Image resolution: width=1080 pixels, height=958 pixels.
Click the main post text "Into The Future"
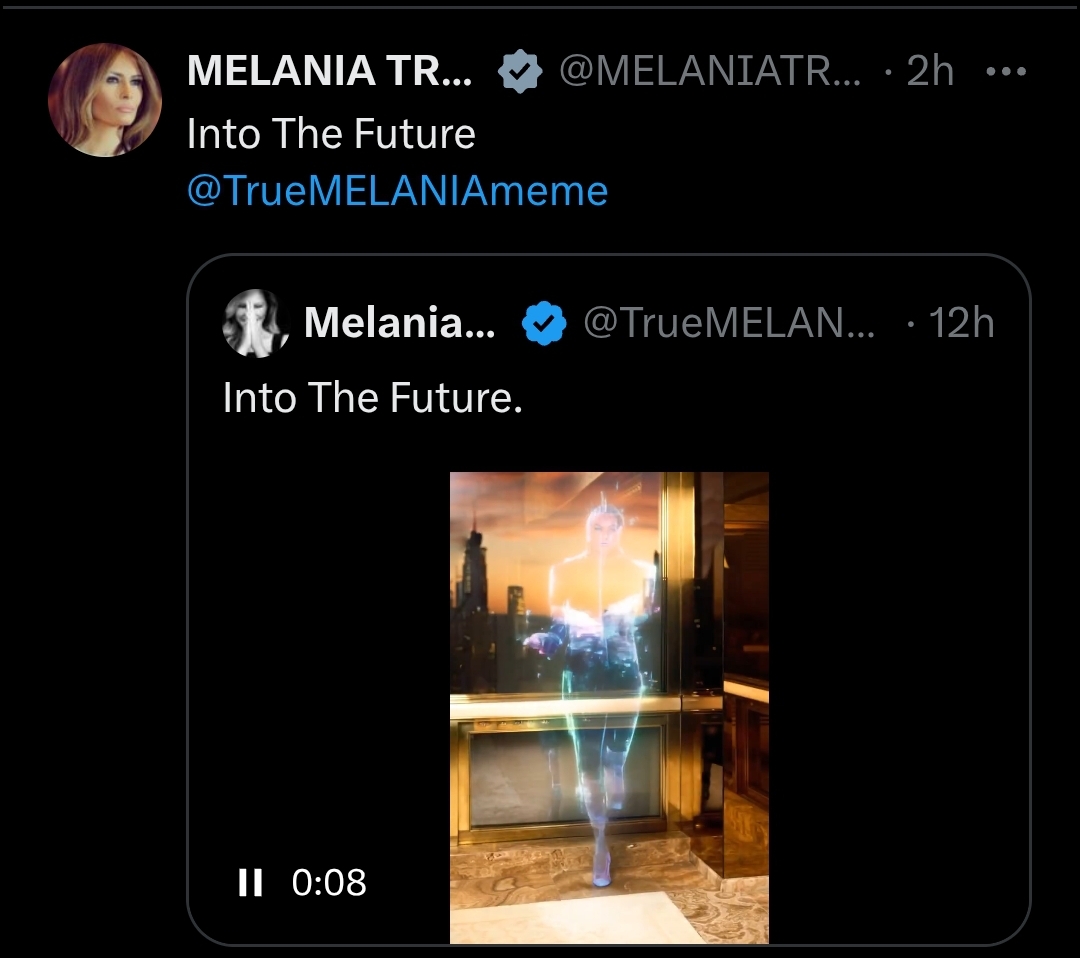331,134
